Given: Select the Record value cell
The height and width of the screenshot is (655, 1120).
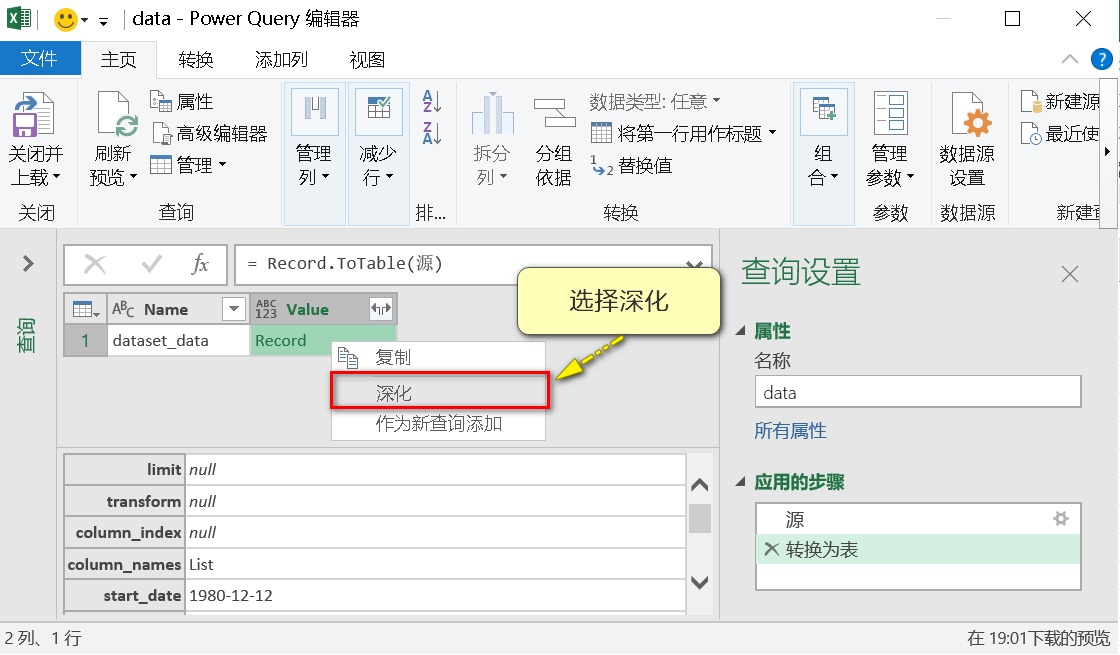Looking at the screenshot, I should click(x=323, y=340).
